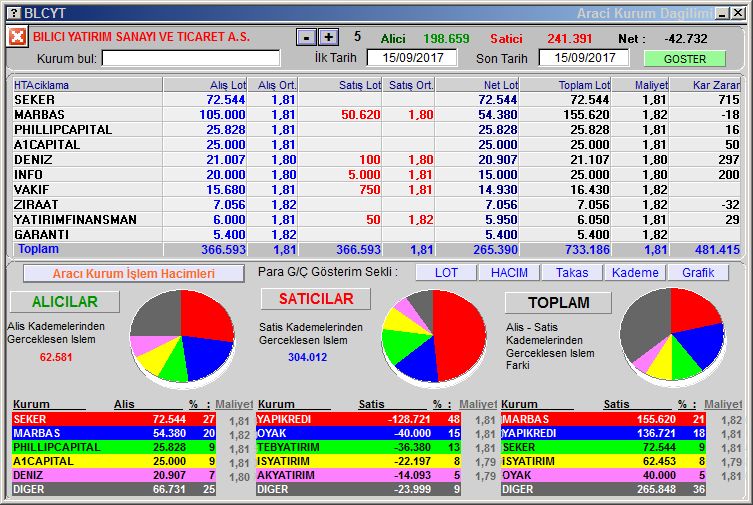Click green PHILLIPCAPITAL row in buyers list
Image resolution: width=753 pixels, height=505 pixels.
point(114,447)
